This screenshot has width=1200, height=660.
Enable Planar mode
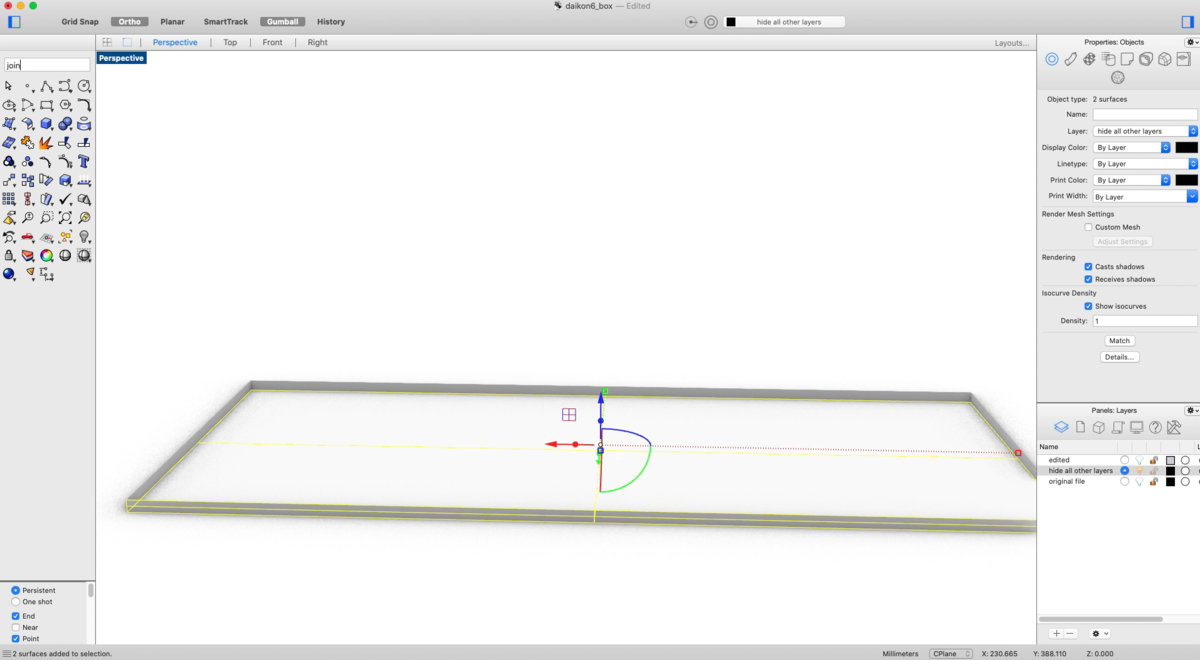coord(172,21)
